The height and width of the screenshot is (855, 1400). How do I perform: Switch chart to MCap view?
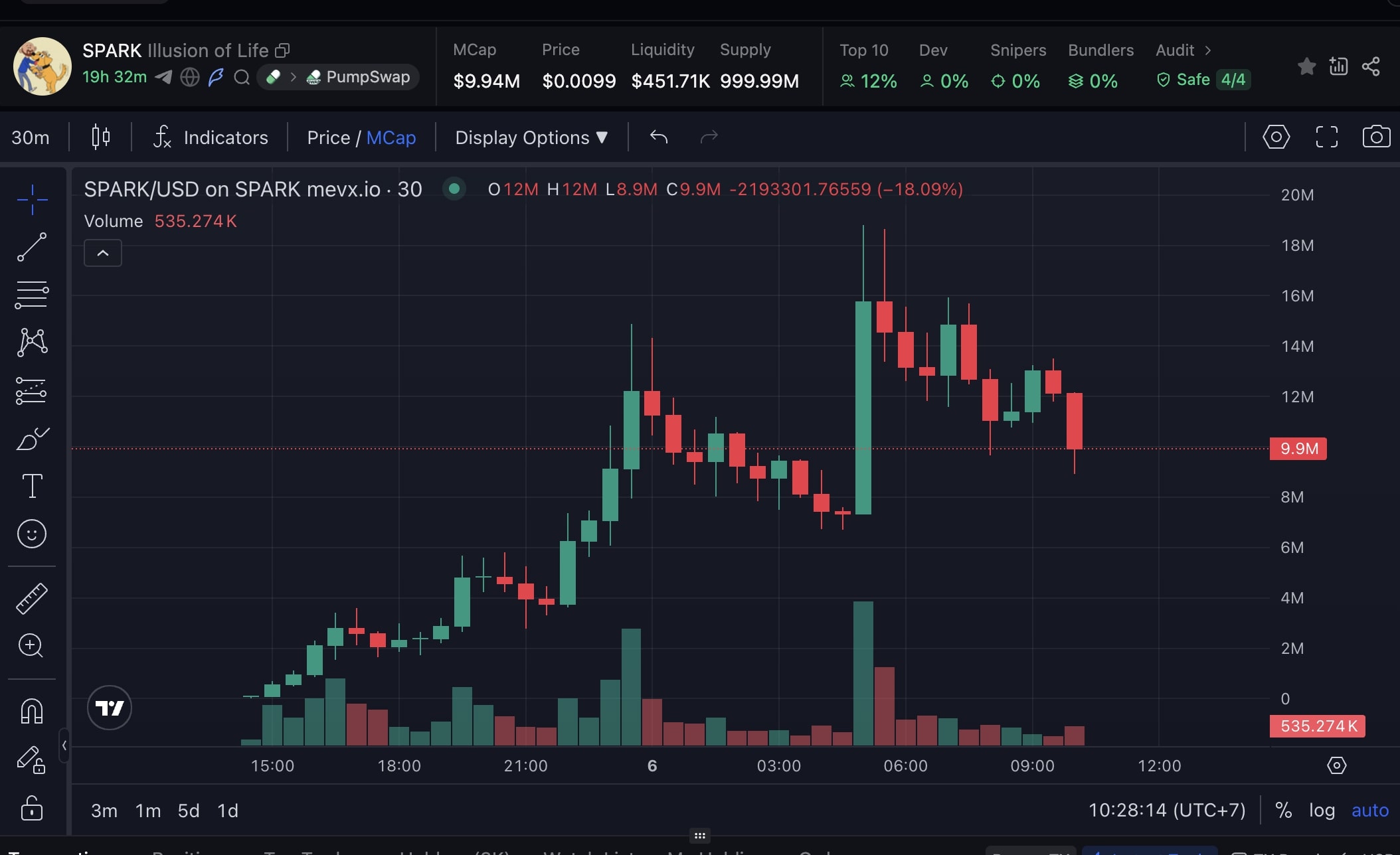(x=391, y=137)
